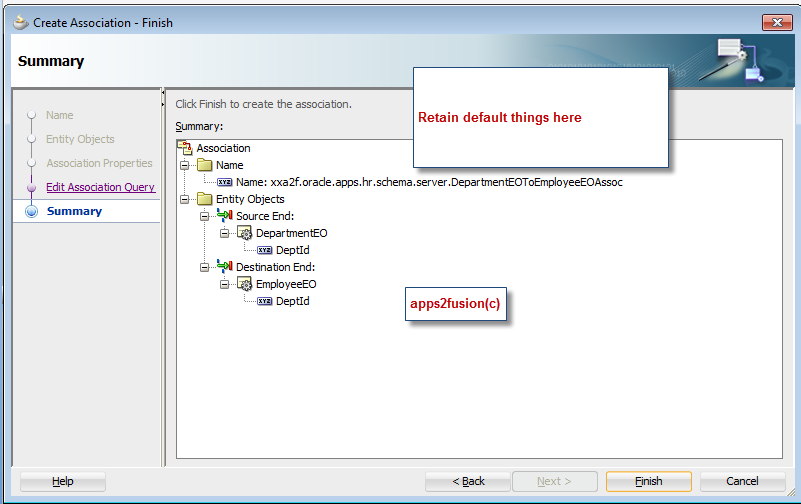Select the Source End label in the tree
The image size is (801, 504).
coord(265,216)
